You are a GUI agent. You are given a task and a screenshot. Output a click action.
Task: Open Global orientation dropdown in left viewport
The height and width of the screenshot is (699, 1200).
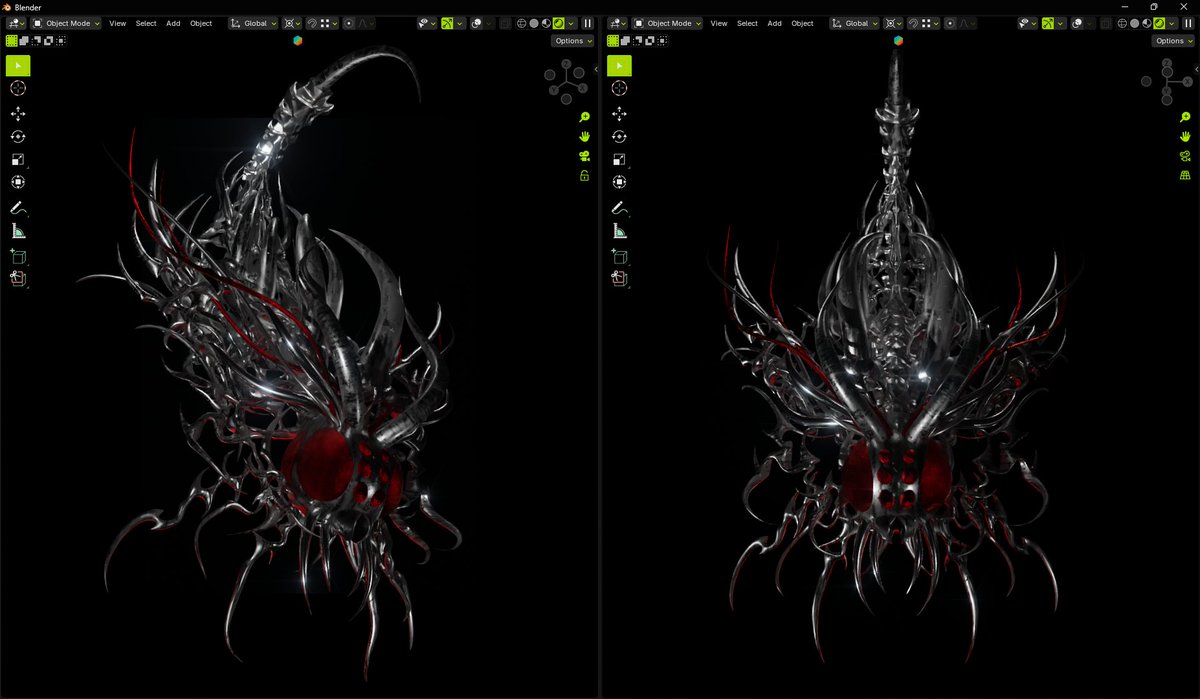(x=253, y=23)
